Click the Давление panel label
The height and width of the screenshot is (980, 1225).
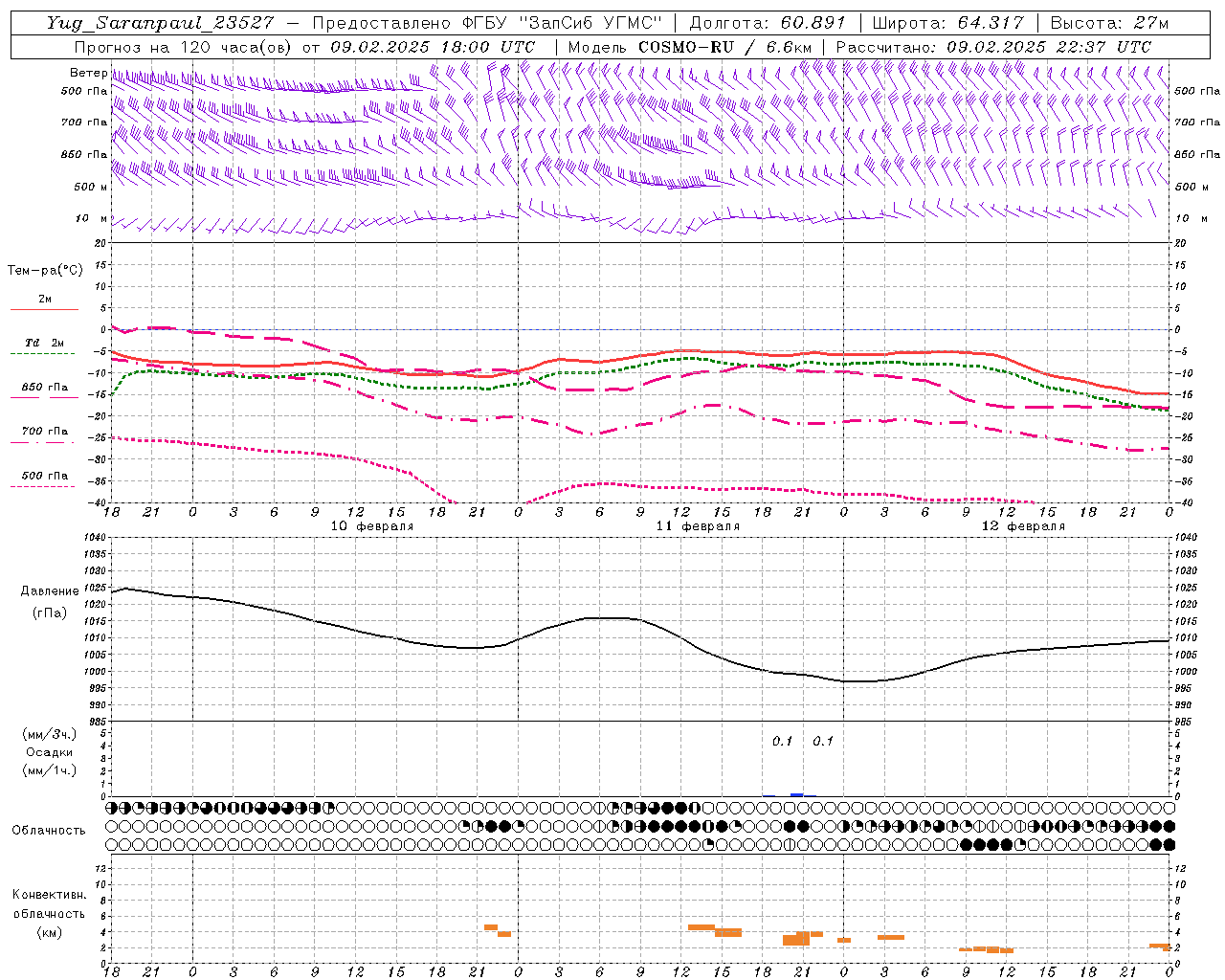point(50,591)
